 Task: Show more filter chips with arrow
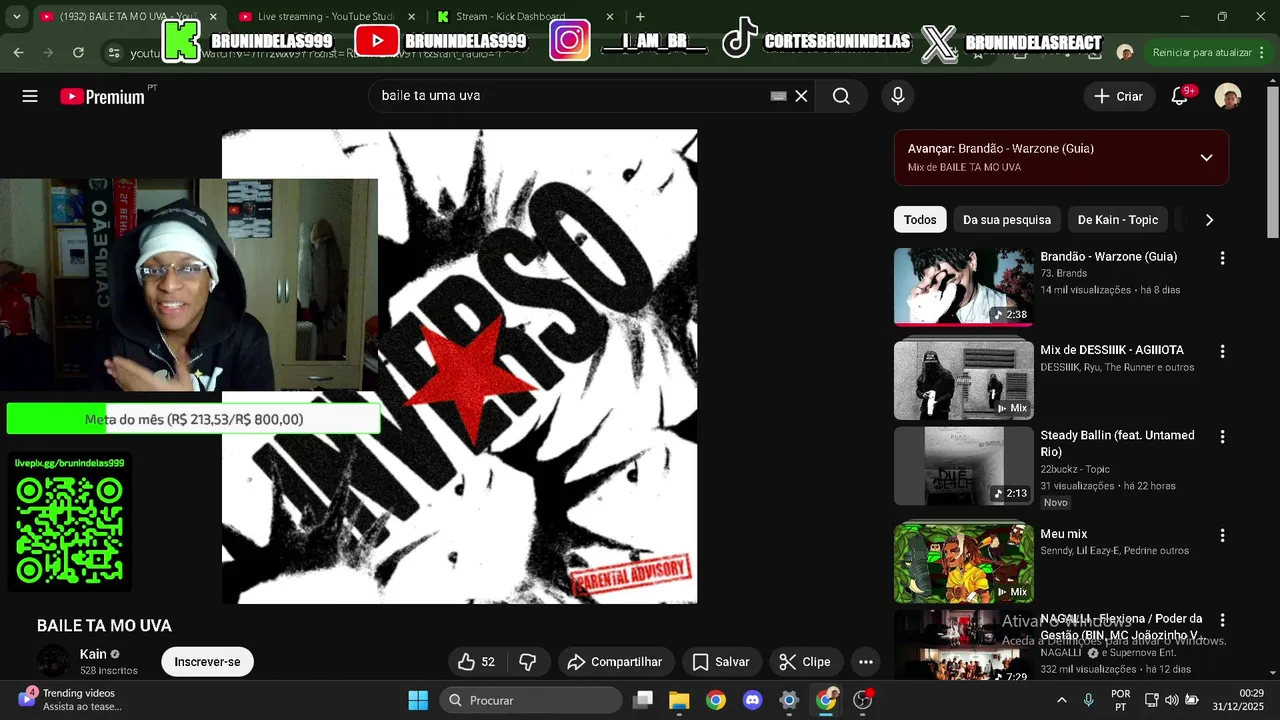[x=1209, y=220]
